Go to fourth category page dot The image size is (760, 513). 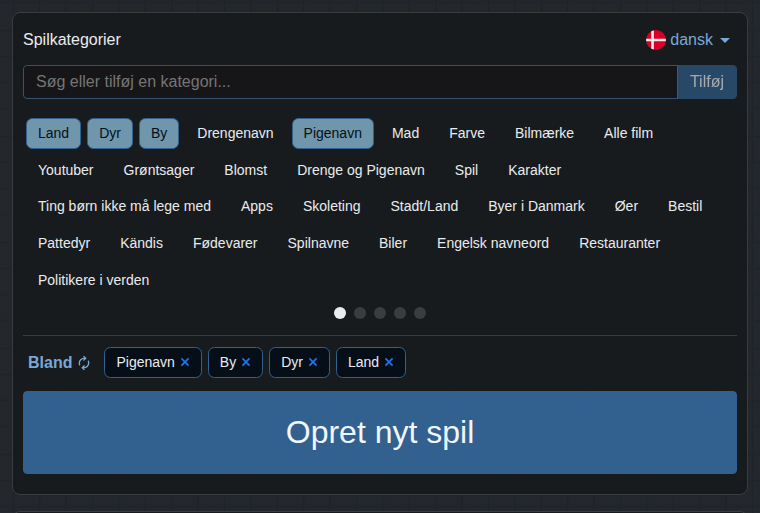click(400, 313)
